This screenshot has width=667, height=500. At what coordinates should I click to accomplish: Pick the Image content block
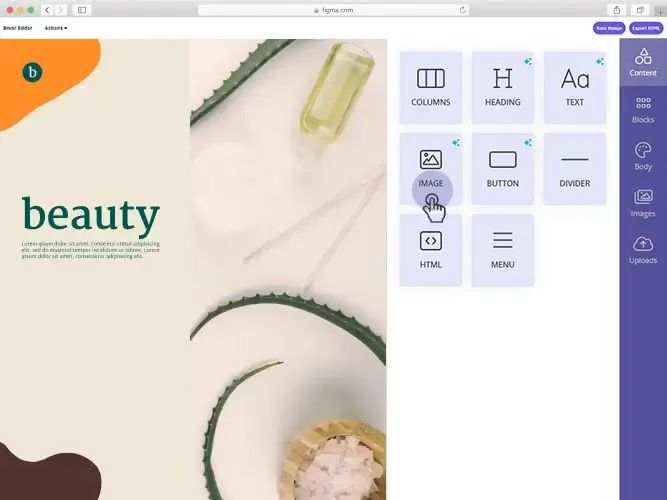coord(430,169)
